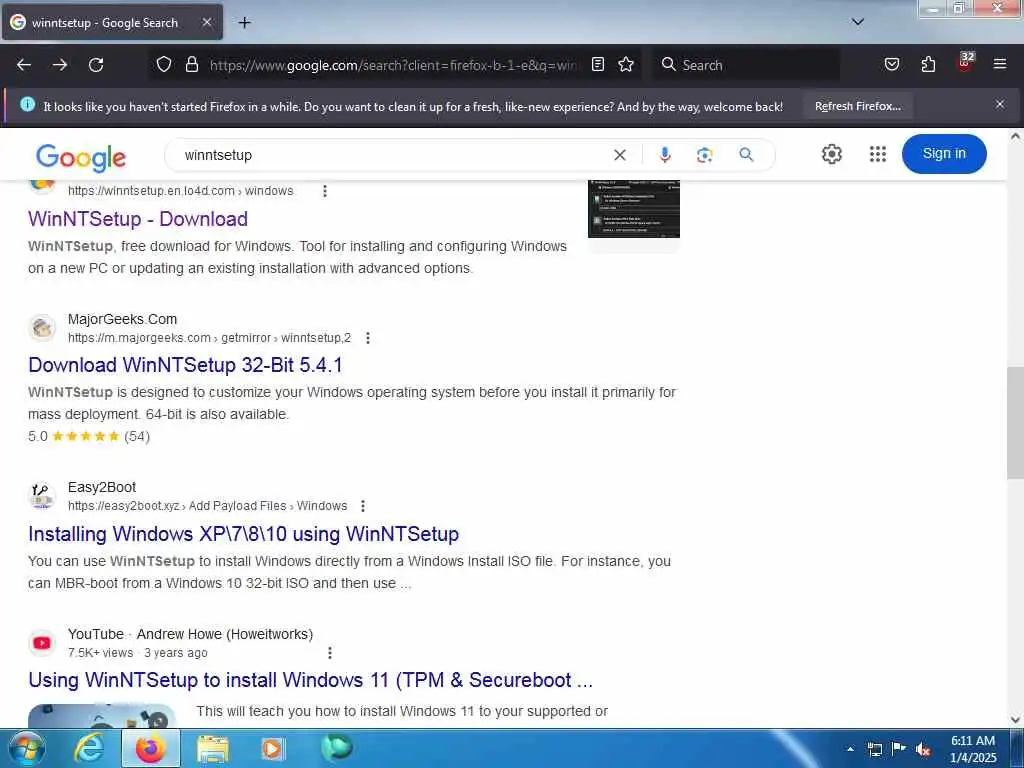Image resolution: width=1024 pixels, height=768 pixels.
Task: Open Installing Windows XP\7\8\10 using WinNTSetup link
Action: [243, 534]
